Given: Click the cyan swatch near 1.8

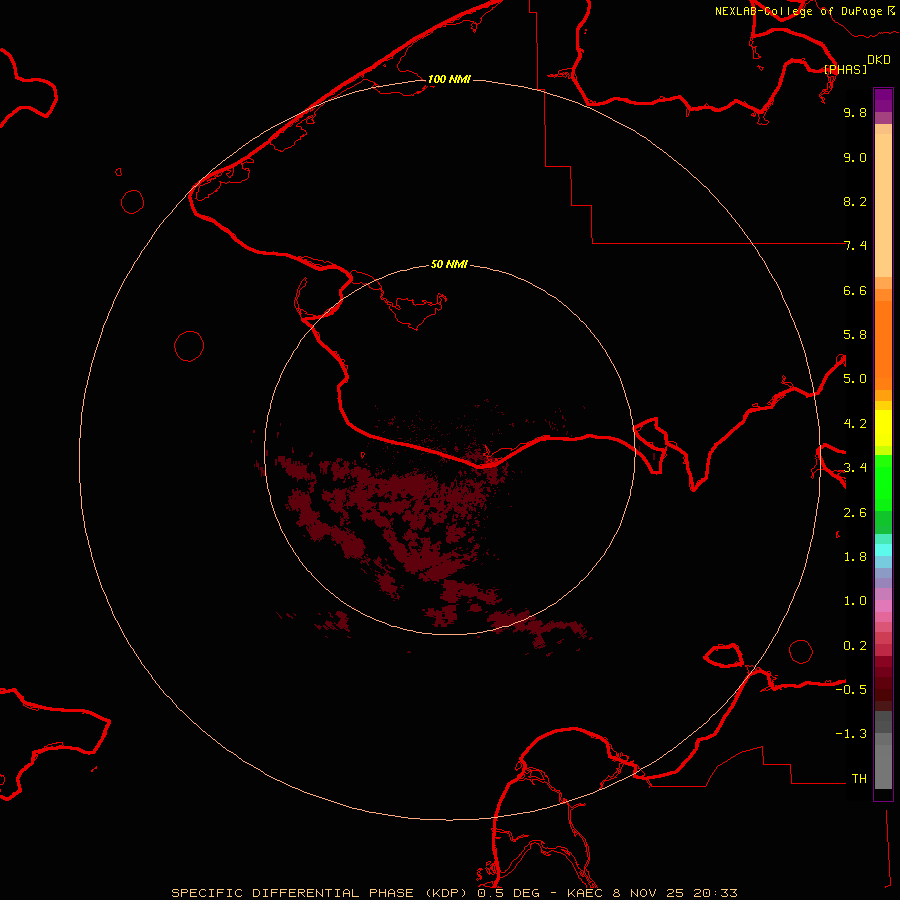Looking at the screenshot, I should coord(883,549).
